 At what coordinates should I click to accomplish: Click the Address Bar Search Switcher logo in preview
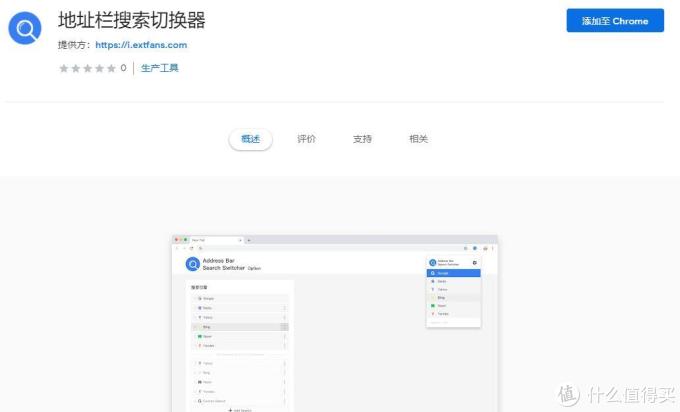[193, 264]
